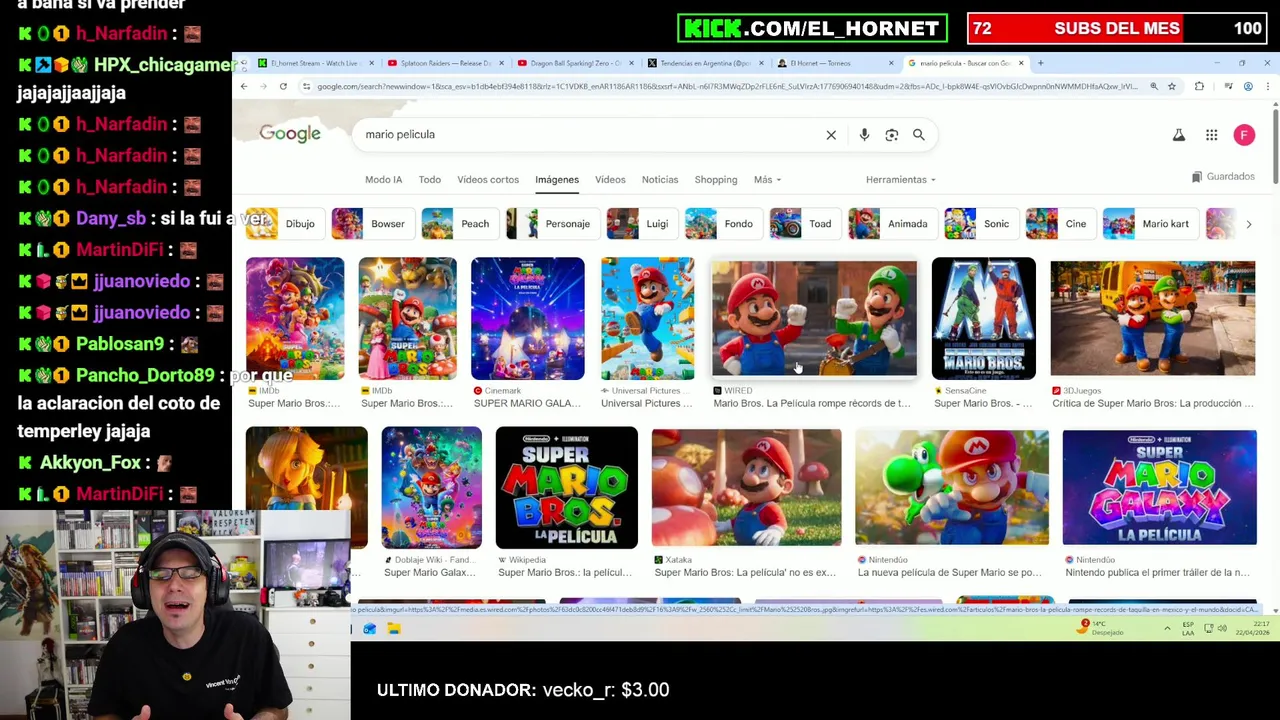Open Guardados saved items
1280x720 pixels.
pyautogui.click(x=1223, y=177)
